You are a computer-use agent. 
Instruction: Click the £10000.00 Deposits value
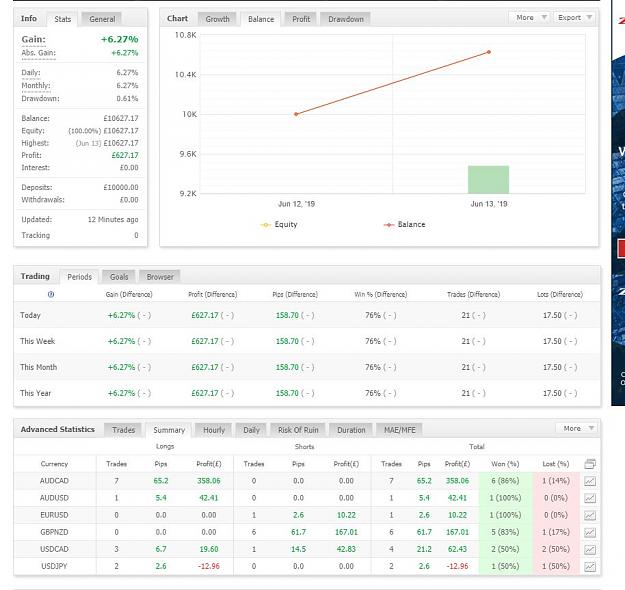121,187
